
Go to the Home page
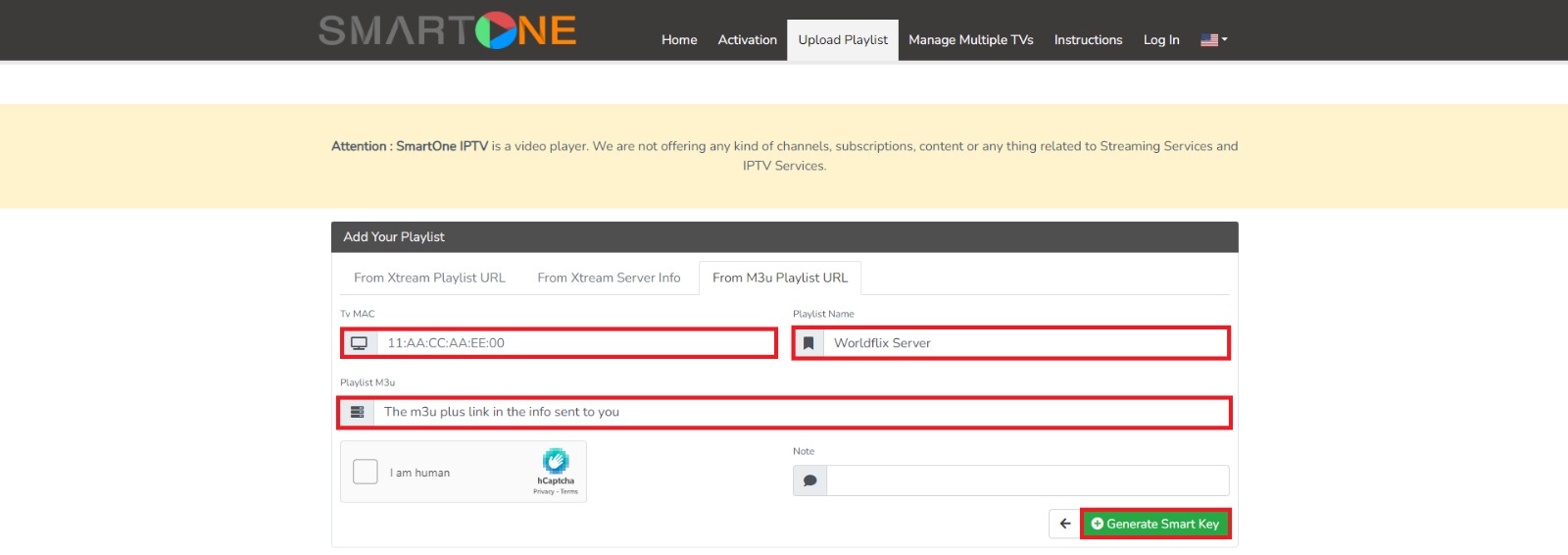(x=679, y=40)
